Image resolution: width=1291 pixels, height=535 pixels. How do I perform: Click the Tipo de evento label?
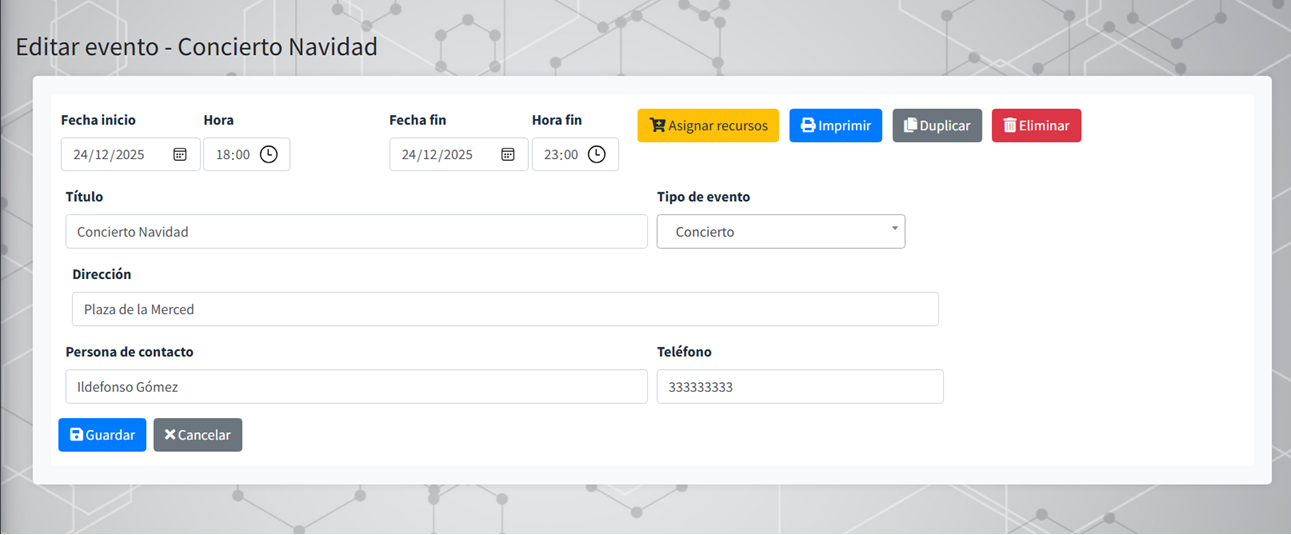[x=703, y=197]
